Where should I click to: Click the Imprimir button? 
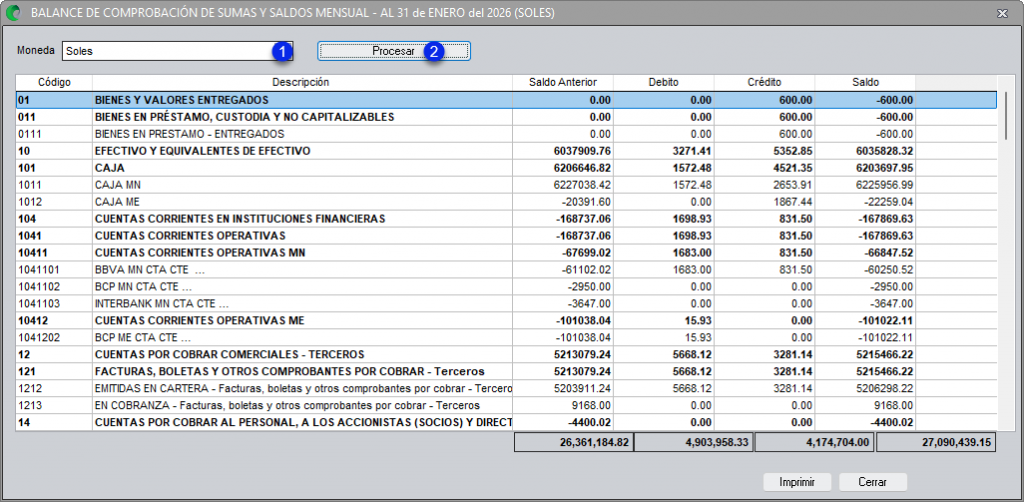(797, 482)
